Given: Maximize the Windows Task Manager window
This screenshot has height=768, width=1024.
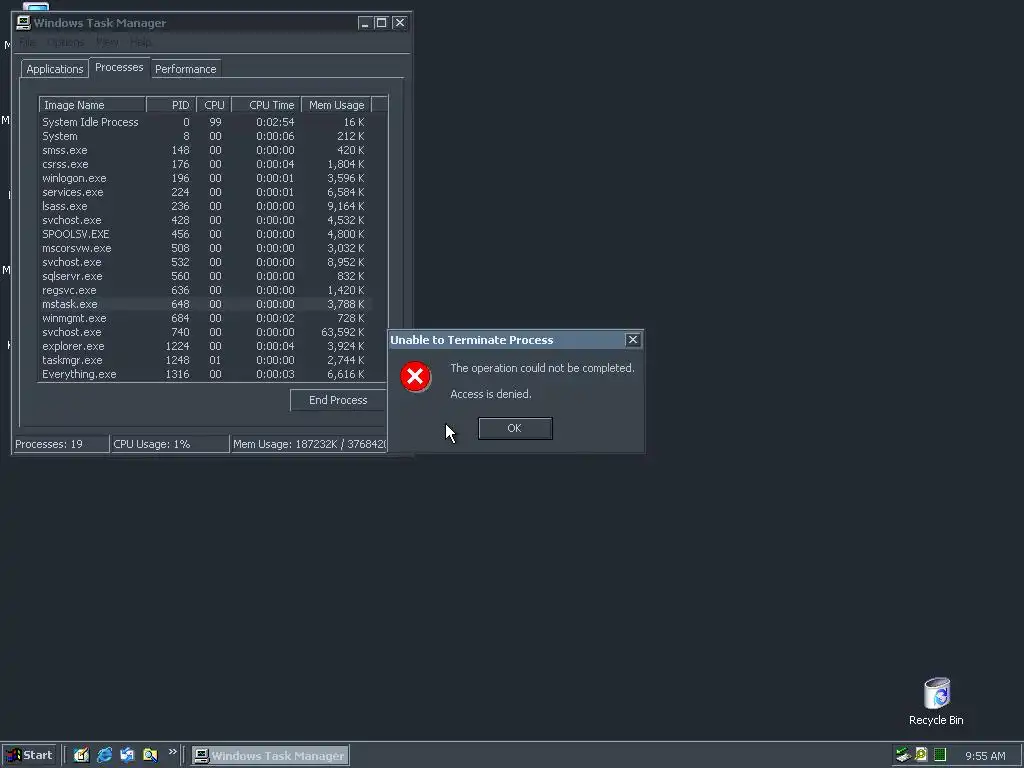Looking at the screenshot, I should click(x=381, y=23).
